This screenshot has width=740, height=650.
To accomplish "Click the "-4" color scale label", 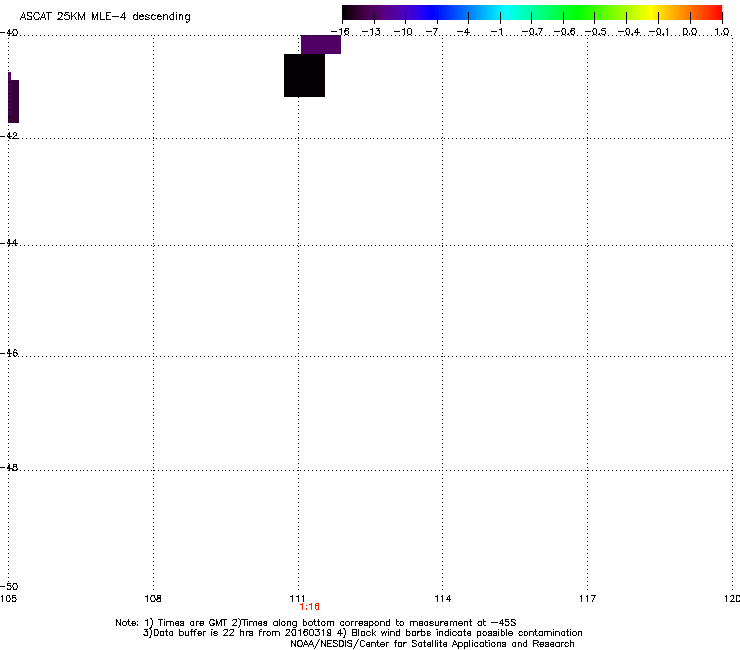I will point(463,32).
